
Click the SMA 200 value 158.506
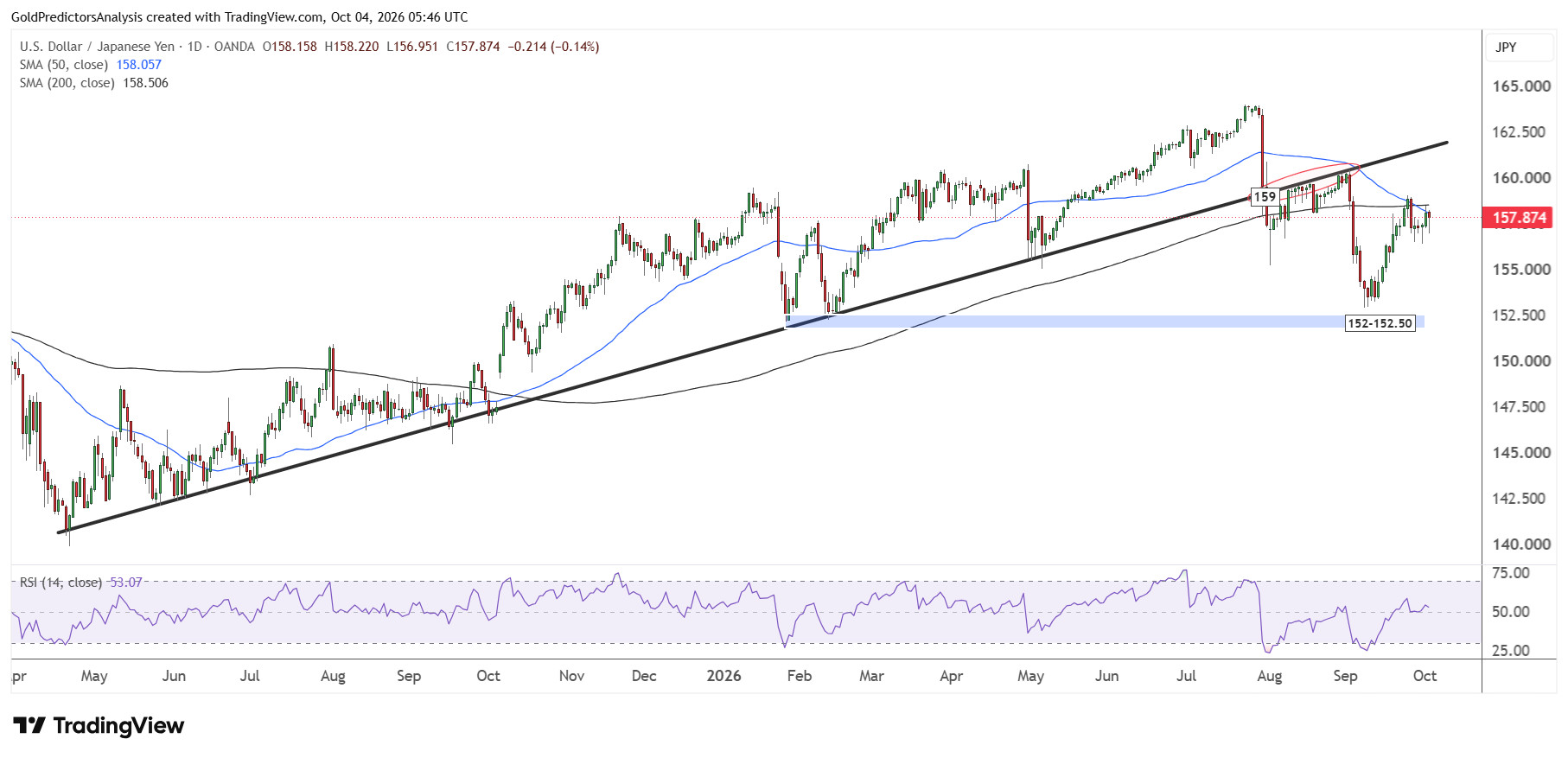pos(145,83)
